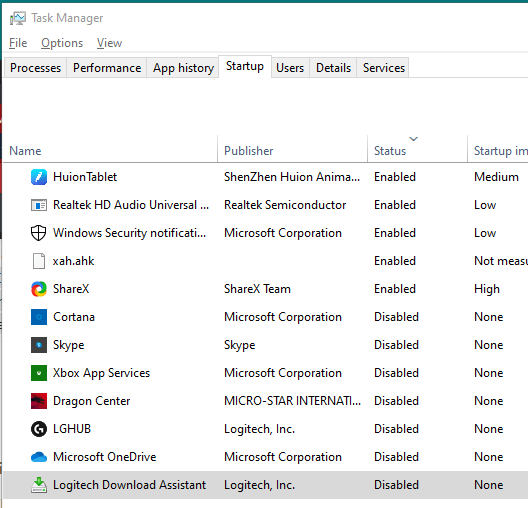Sort by the Status column header
The height and width of the screenshot is (508, 528).
click(417, 150)
